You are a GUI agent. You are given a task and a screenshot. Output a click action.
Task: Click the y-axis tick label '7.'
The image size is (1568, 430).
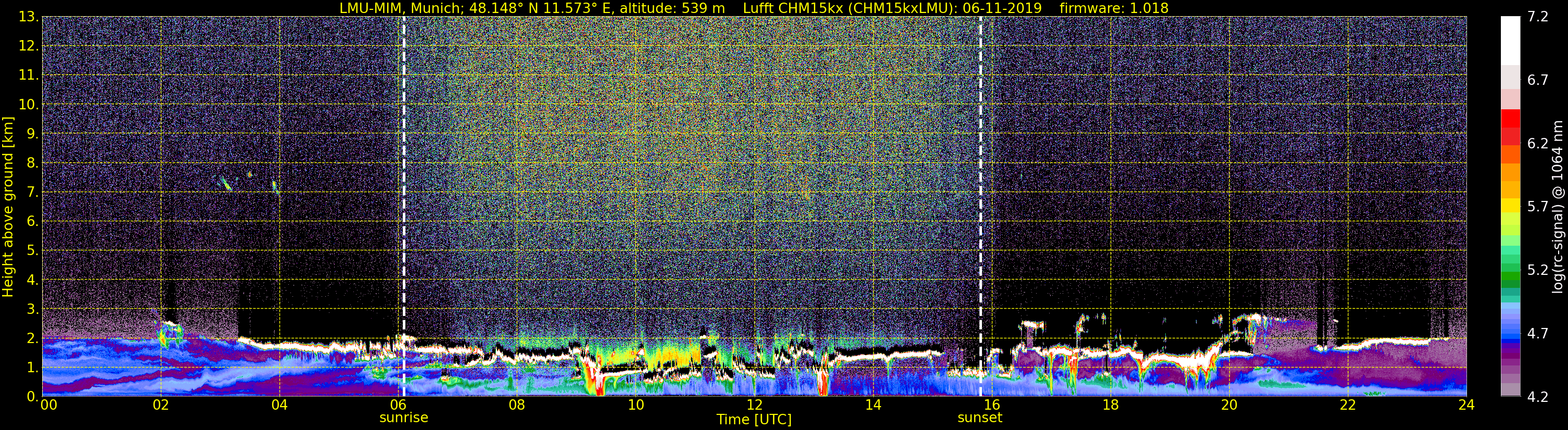(32, 193)
